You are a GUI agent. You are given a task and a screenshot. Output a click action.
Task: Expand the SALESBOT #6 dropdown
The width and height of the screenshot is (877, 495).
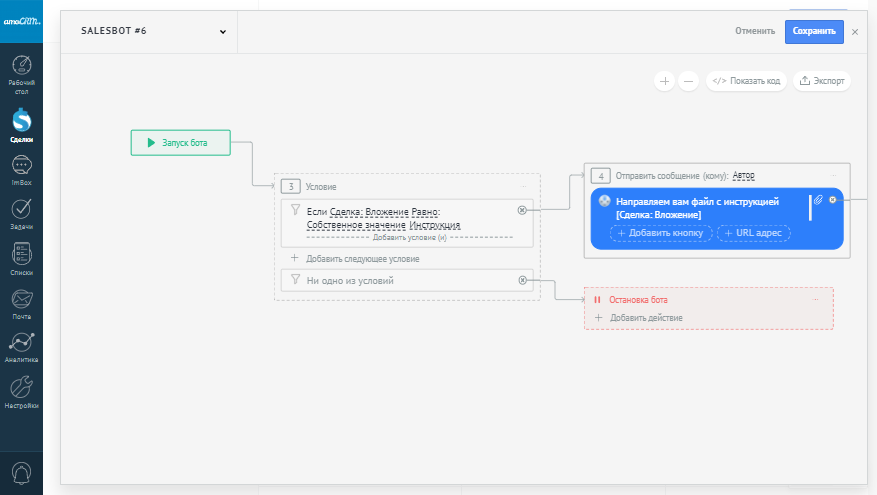pyautogui.click(x=222, y=31)
